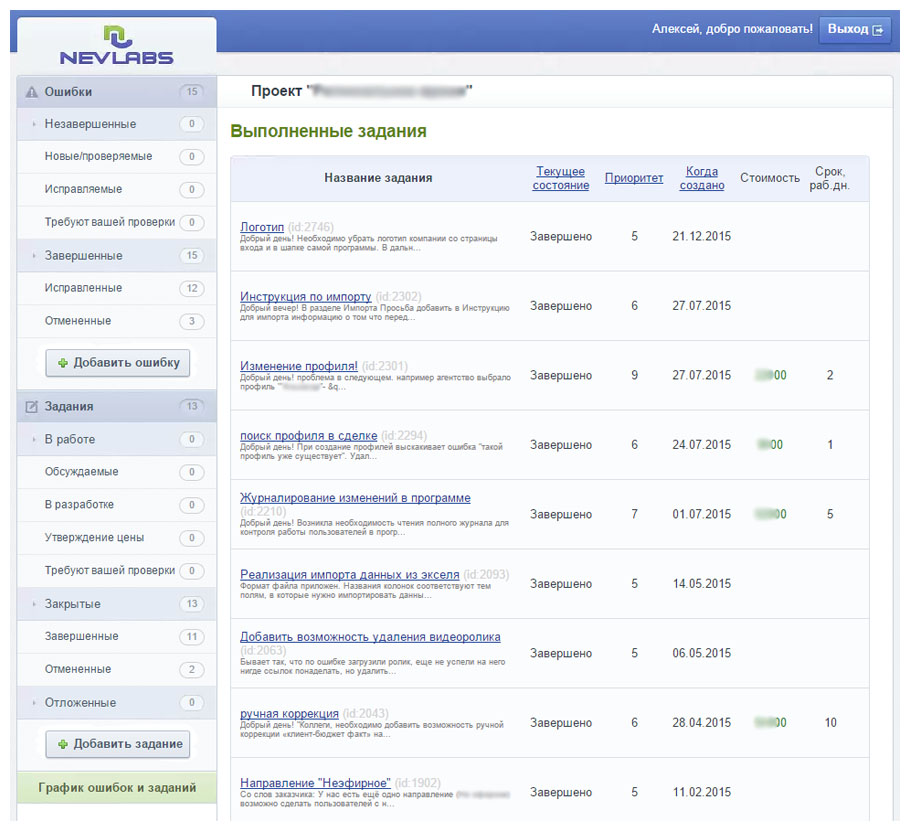Sort tasks by Когда создано column
This screenshot has height=831, width=910.
[x=702, y=178]
